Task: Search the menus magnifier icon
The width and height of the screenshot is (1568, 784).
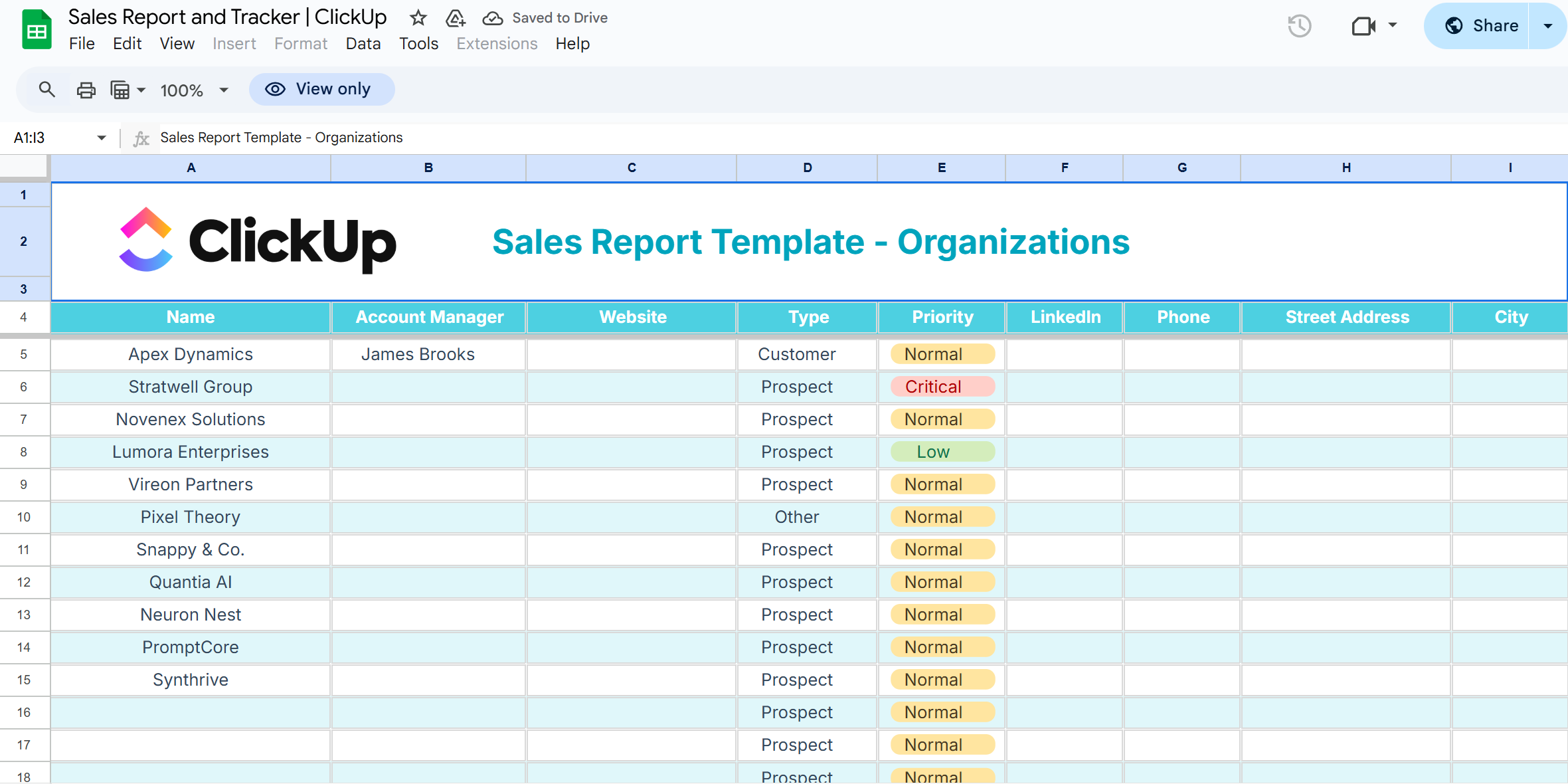Action: pos(46,89)
